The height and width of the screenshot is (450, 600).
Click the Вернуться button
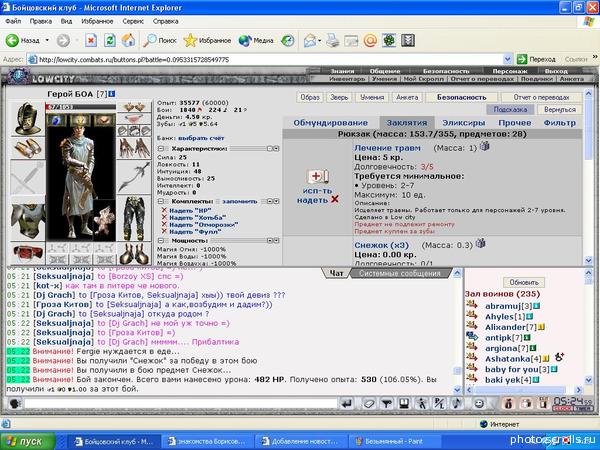[559, 109]
